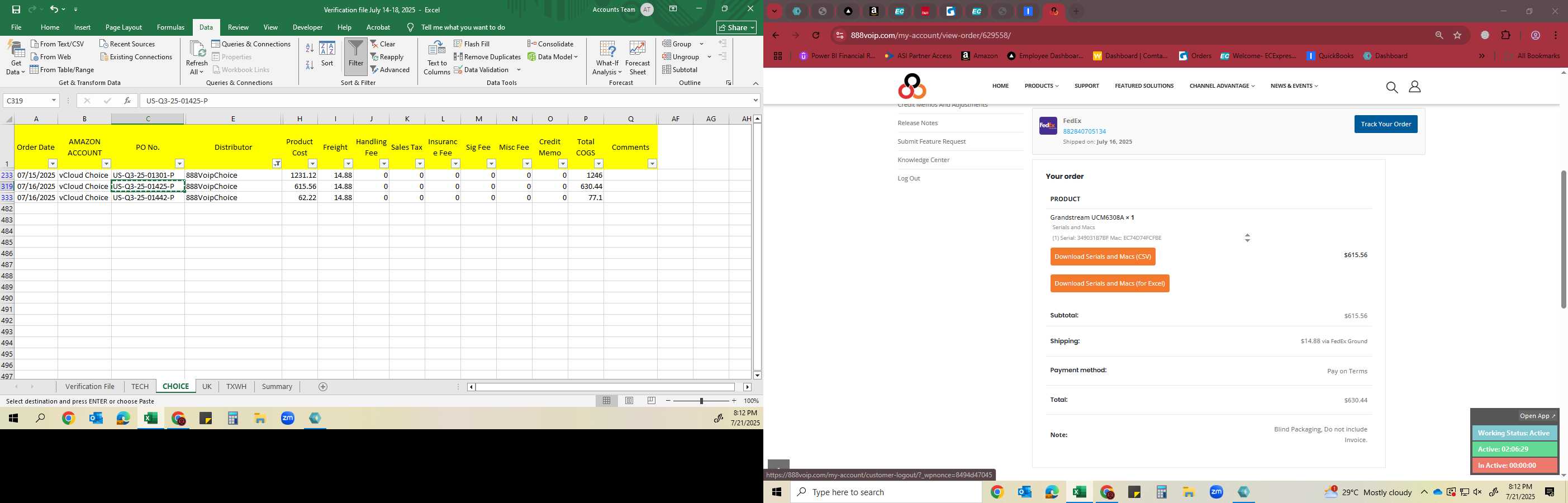1568x503 pixels.
Task: Click Share button in Excel
Action: (737, 27)
